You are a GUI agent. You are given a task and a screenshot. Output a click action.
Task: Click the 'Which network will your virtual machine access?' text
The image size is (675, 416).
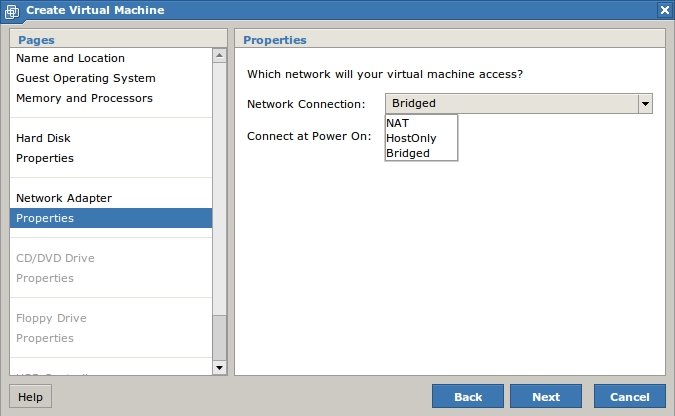pyautogui.click(x=385, y=74)
